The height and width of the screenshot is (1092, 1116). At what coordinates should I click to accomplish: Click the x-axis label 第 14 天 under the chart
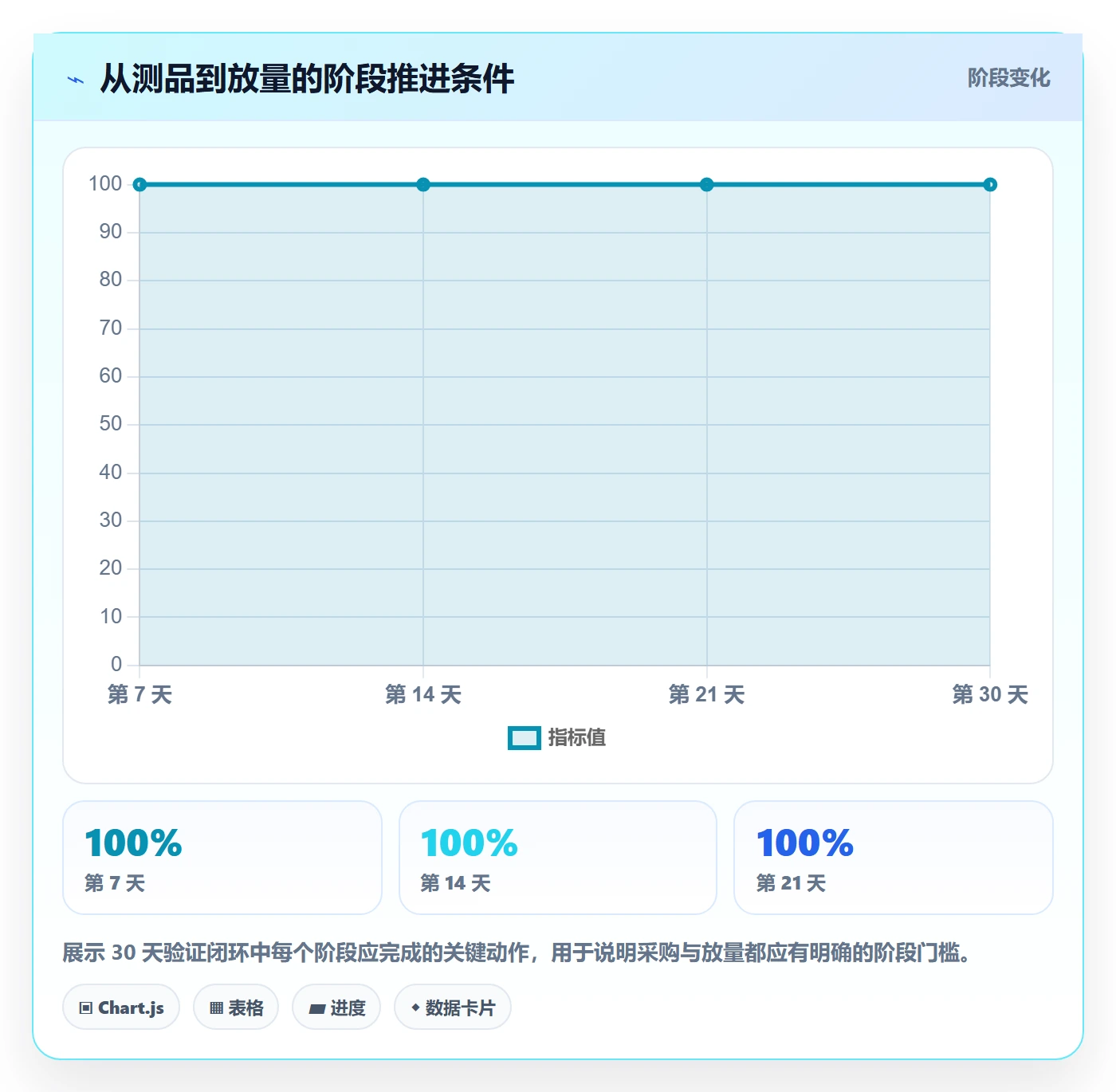click(423, 695)
